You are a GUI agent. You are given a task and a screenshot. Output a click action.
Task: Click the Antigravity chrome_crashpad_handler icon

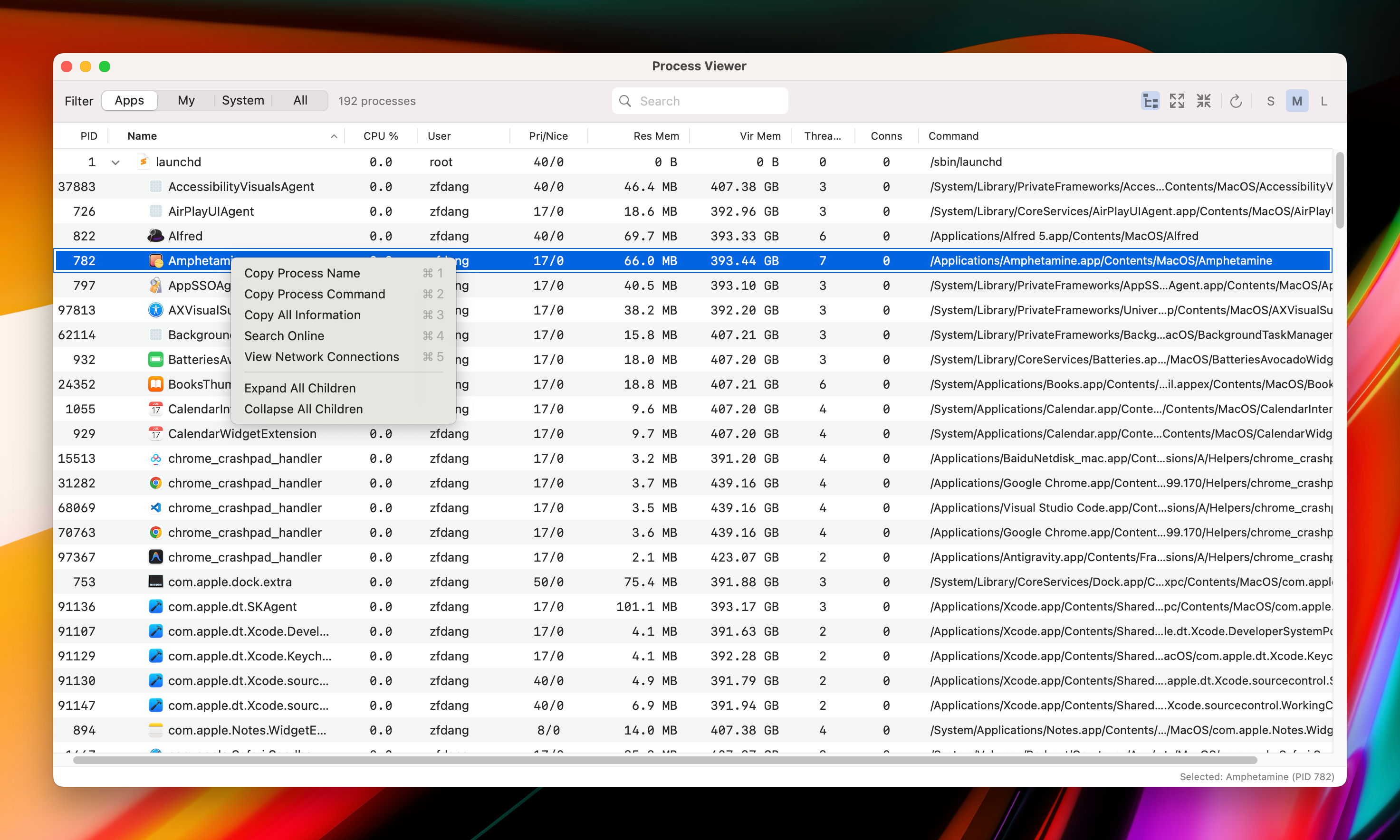tap(156, 557)
